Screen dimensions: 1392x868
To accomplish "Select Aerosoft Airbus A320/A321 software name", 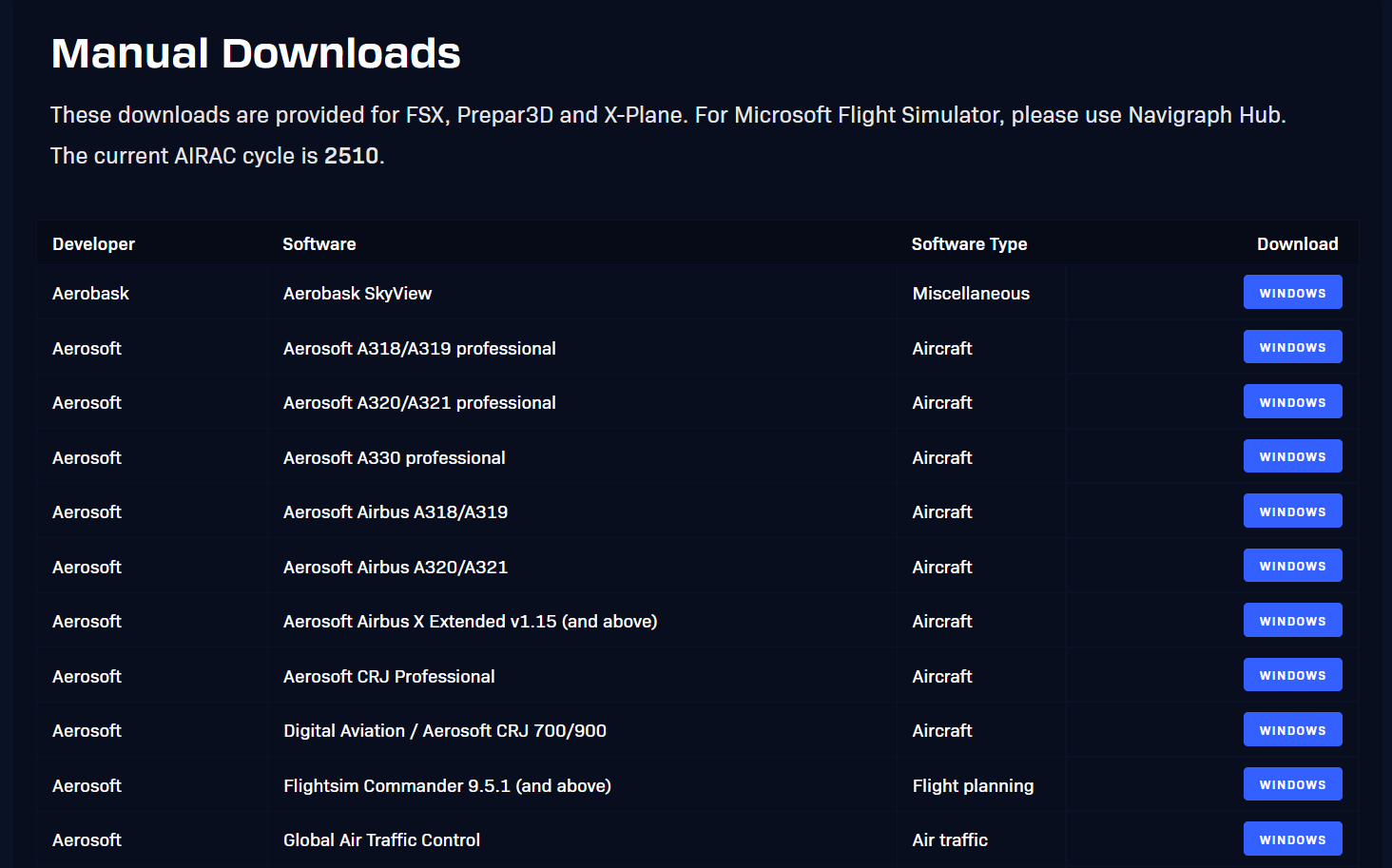I will (x=396, y=568).
